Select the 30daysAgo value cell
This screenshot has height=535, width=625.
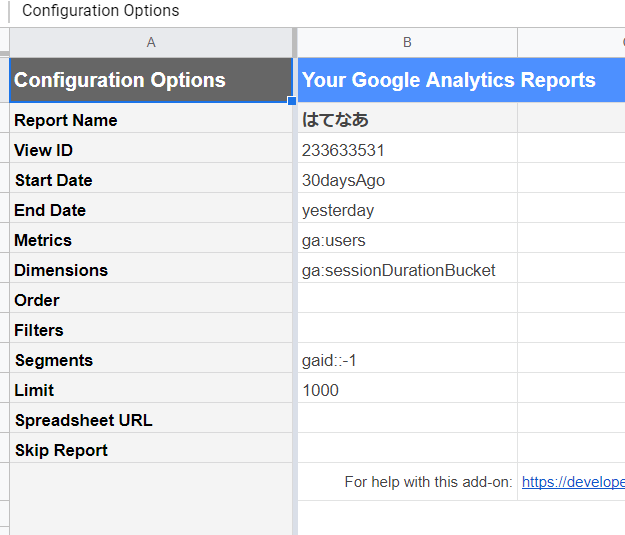[407, 178]
